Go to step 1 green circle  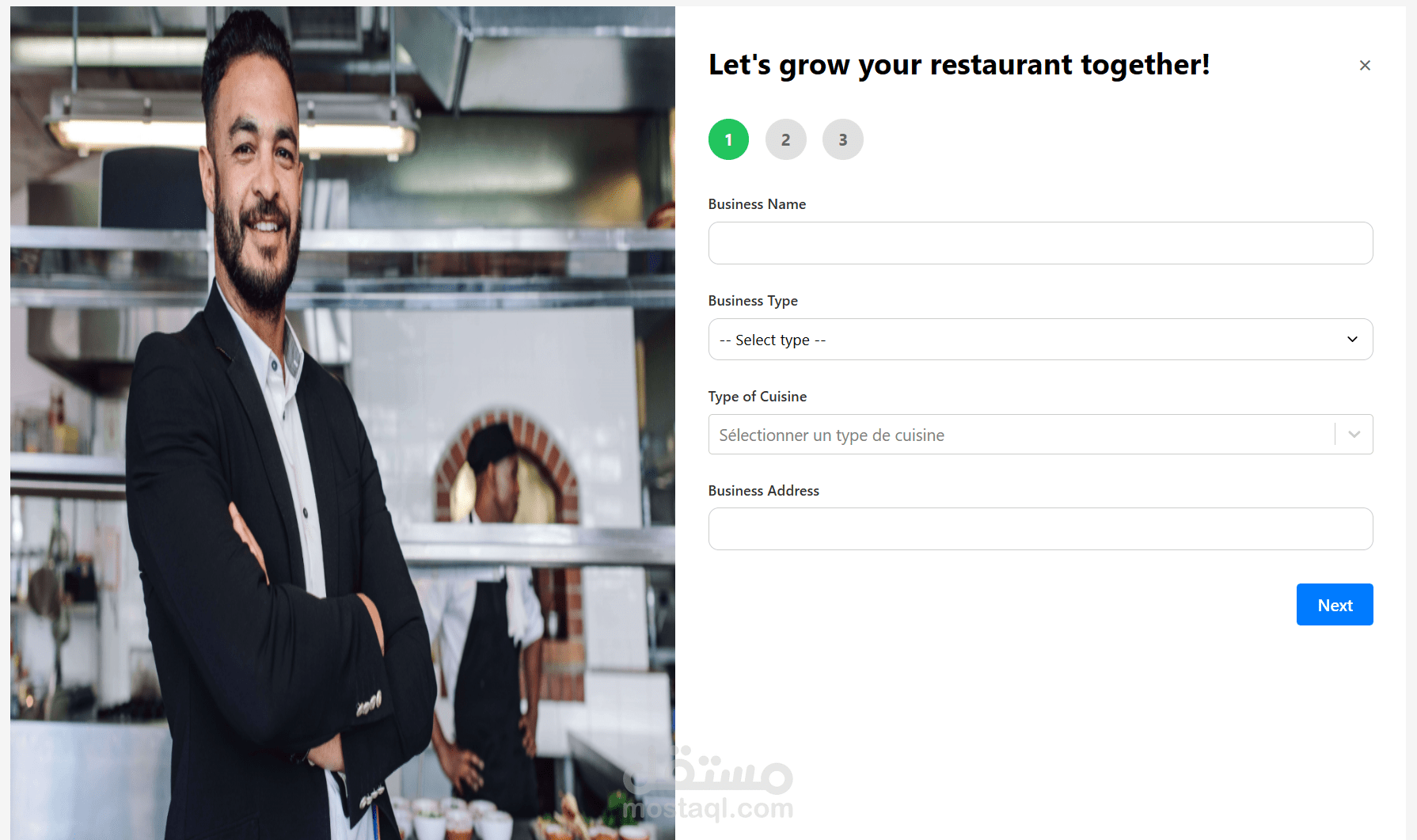[x=728, y=139]
